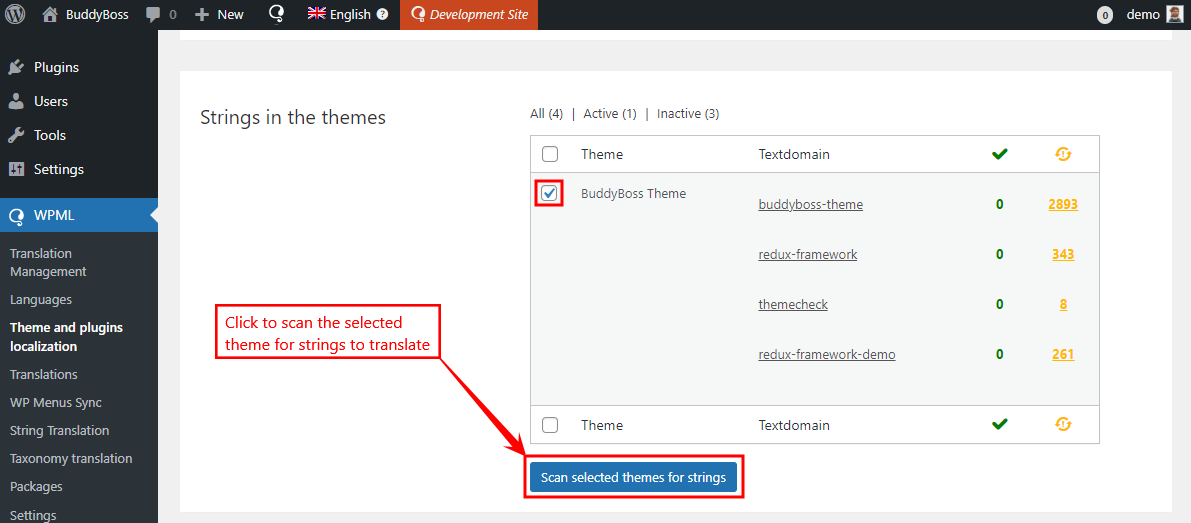The height and width of the screenshot is (523, 1191).
Task: Click the plus New content icon
Action: (x=202, y=14)
